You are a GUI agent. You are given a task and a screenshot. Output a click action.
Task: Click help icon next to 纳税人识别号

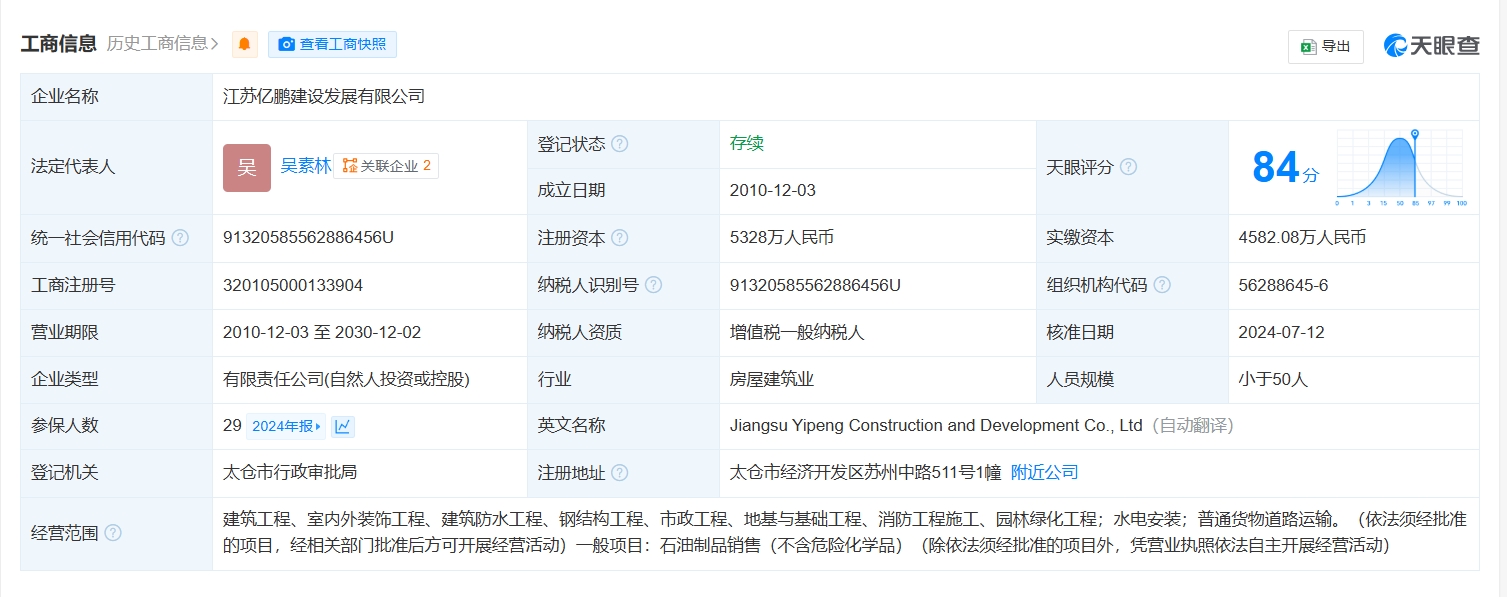[653, 285]
